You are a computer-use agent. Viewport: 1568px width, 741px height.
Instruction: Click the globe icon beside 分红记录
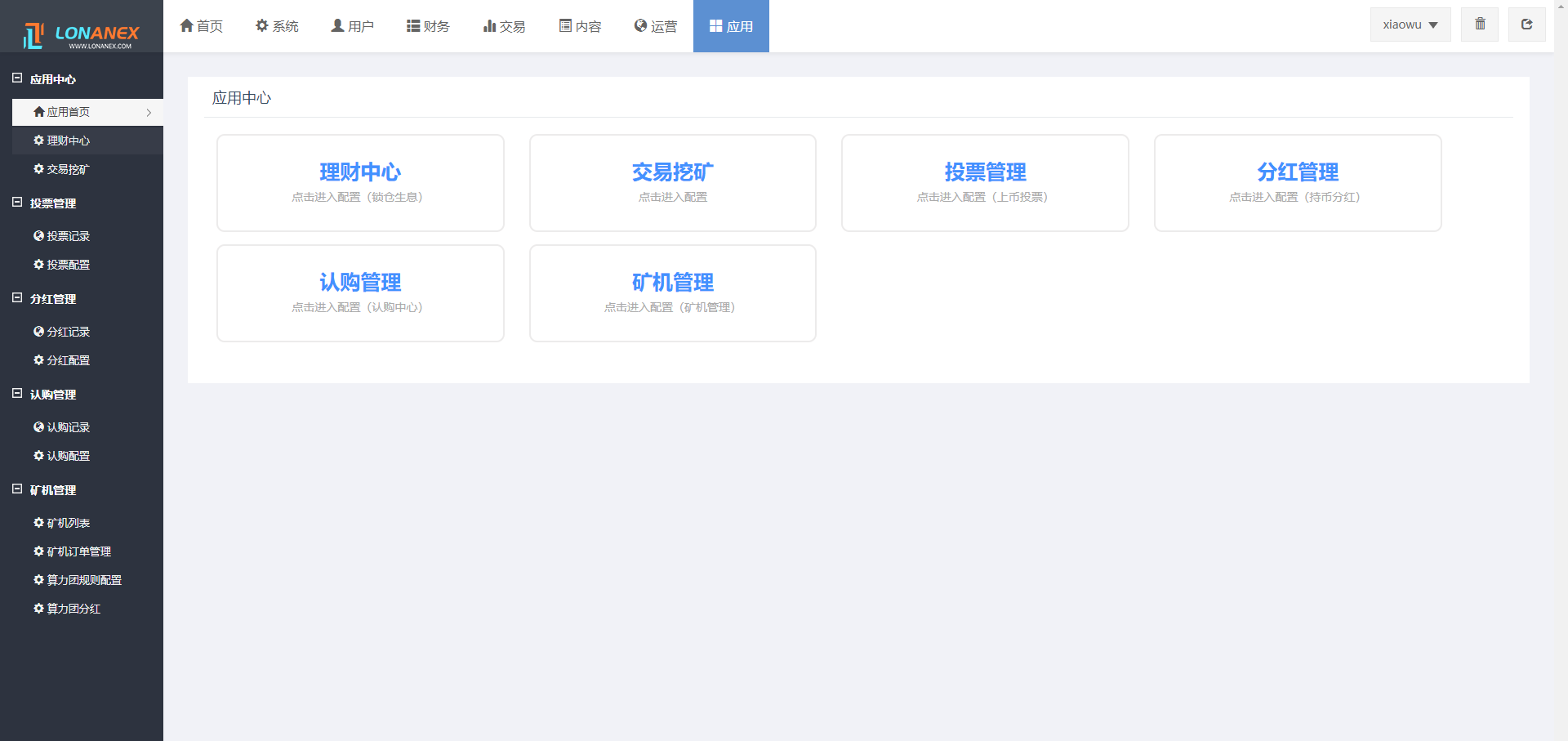click(x=38, y=332)
